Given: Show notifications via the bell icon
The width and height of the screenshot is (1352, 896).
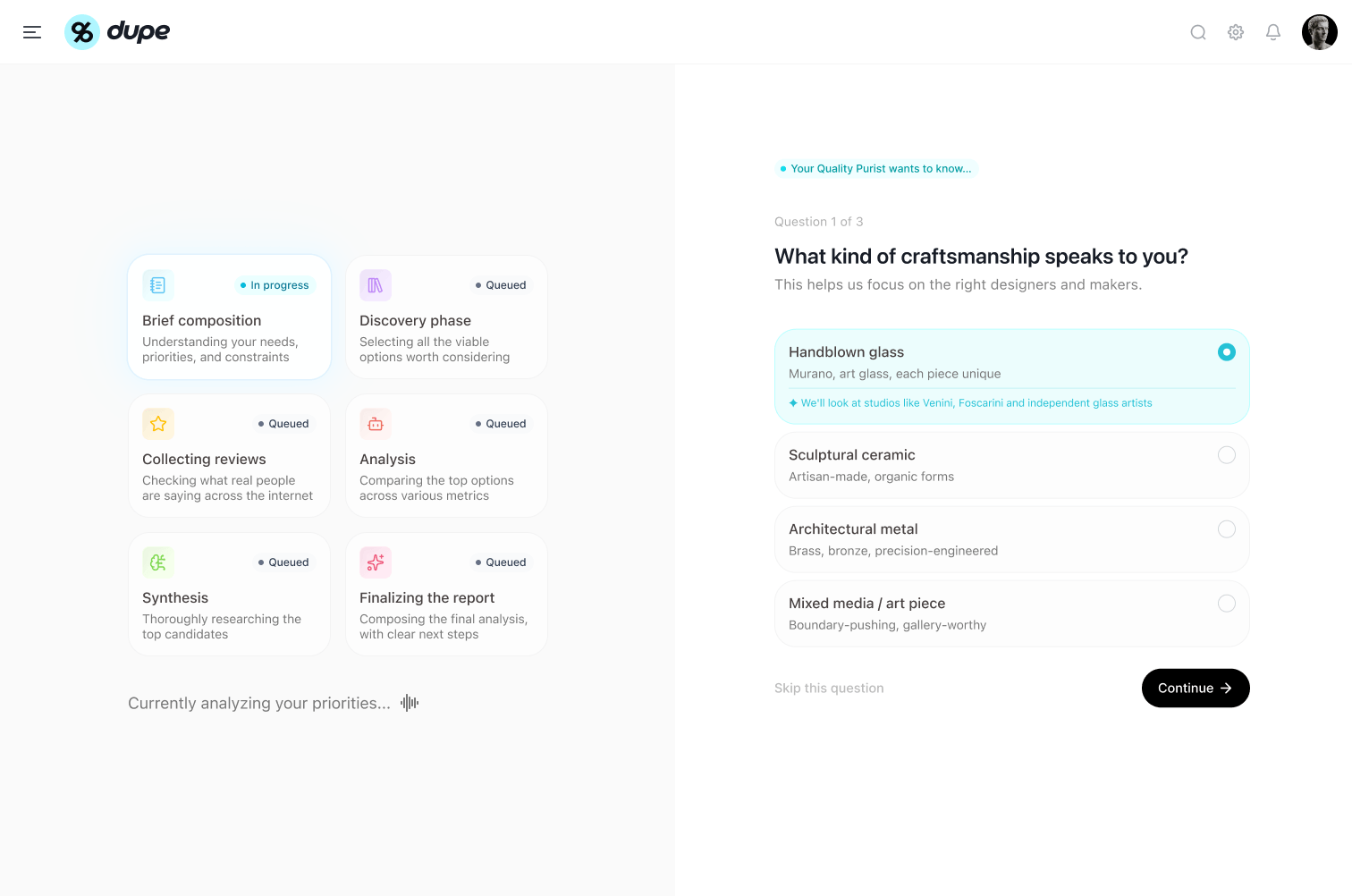Looking at the screenshot, I should pyautogui.click(x=1273, y=32).
